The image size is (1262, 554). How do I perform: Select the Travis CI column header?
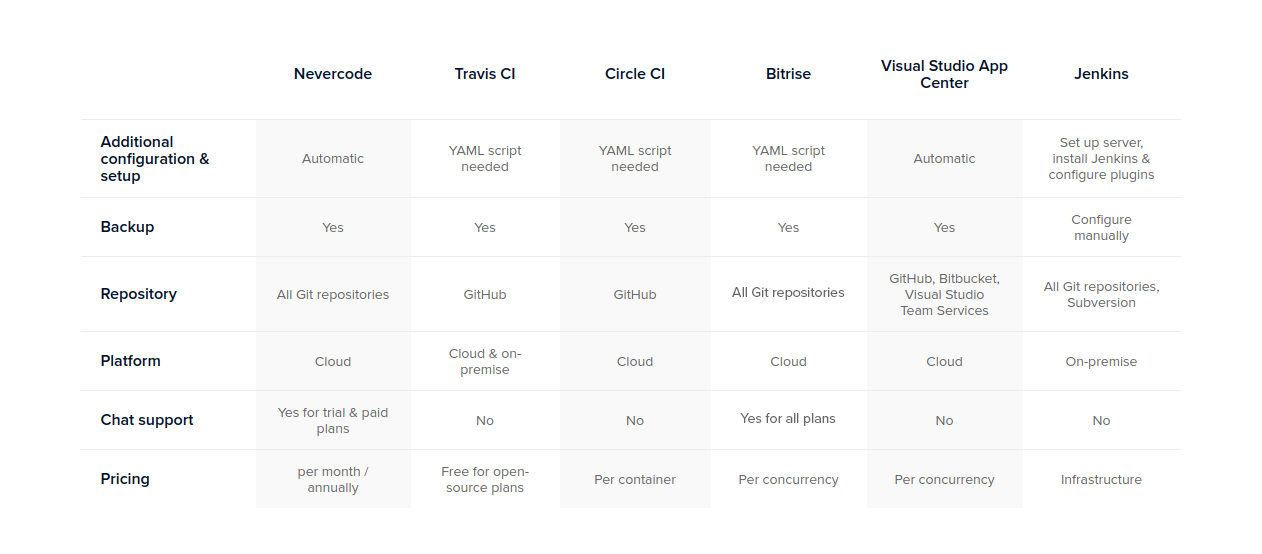tap(485, 74)
